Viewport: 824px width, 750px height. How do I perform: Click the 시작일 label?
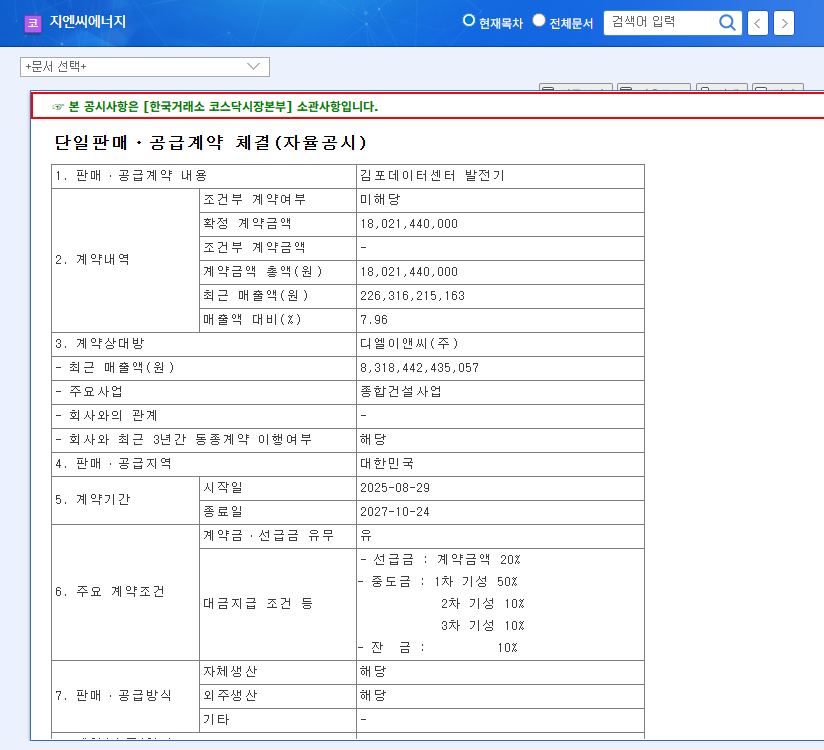[x=223, y=488]
